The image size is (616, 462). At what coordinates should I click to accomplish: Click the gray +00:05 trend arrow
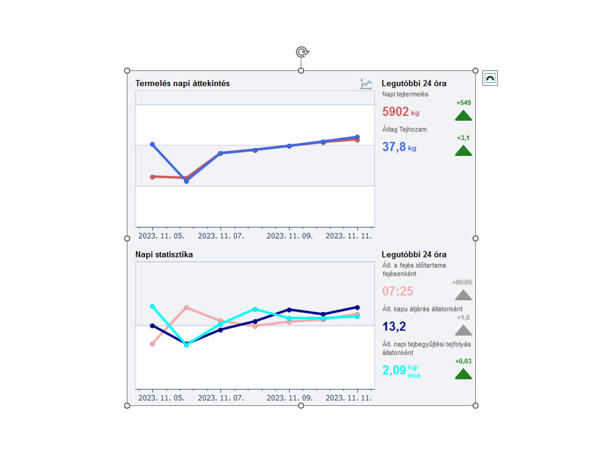tap(462, 294)
